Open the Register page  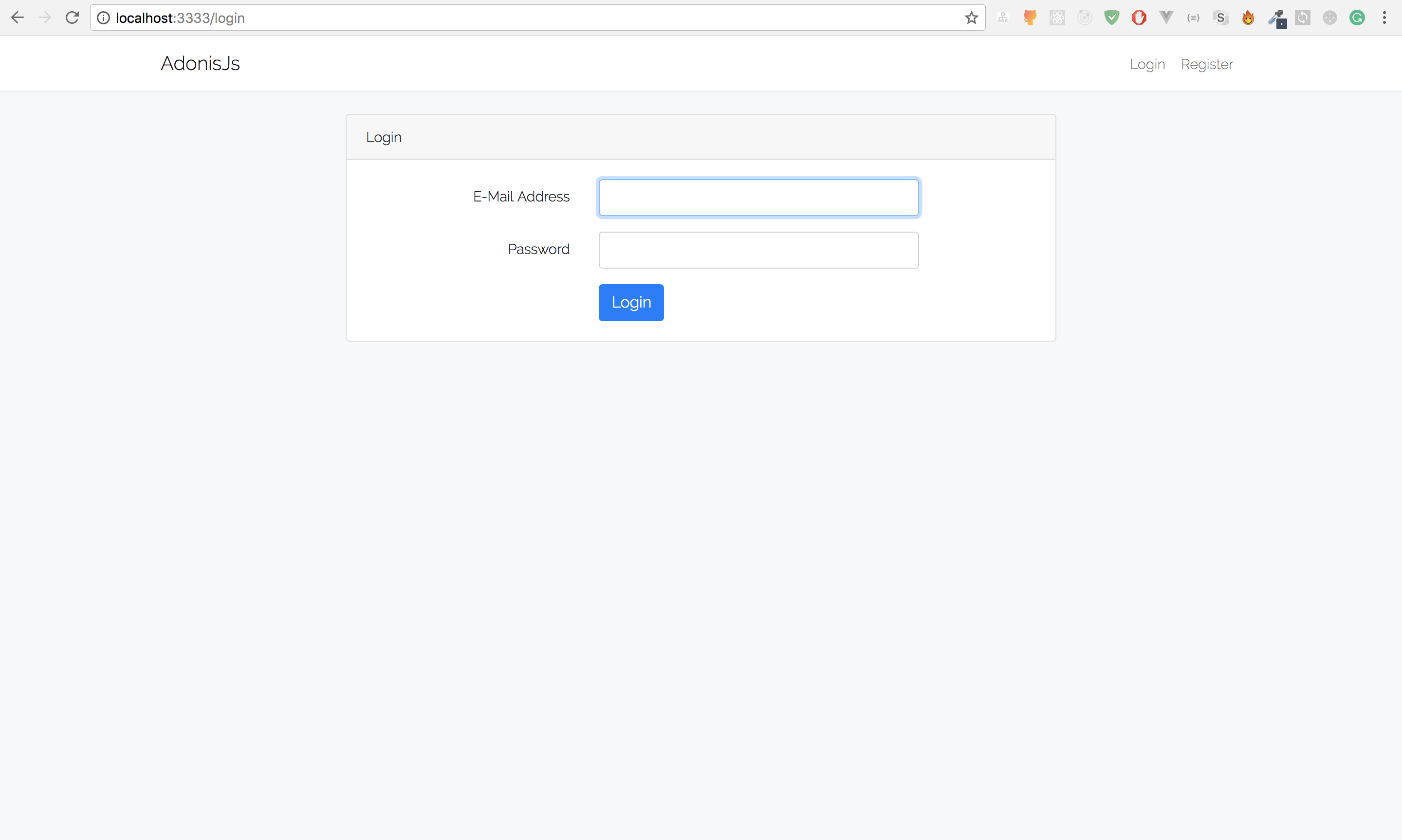1206,64
